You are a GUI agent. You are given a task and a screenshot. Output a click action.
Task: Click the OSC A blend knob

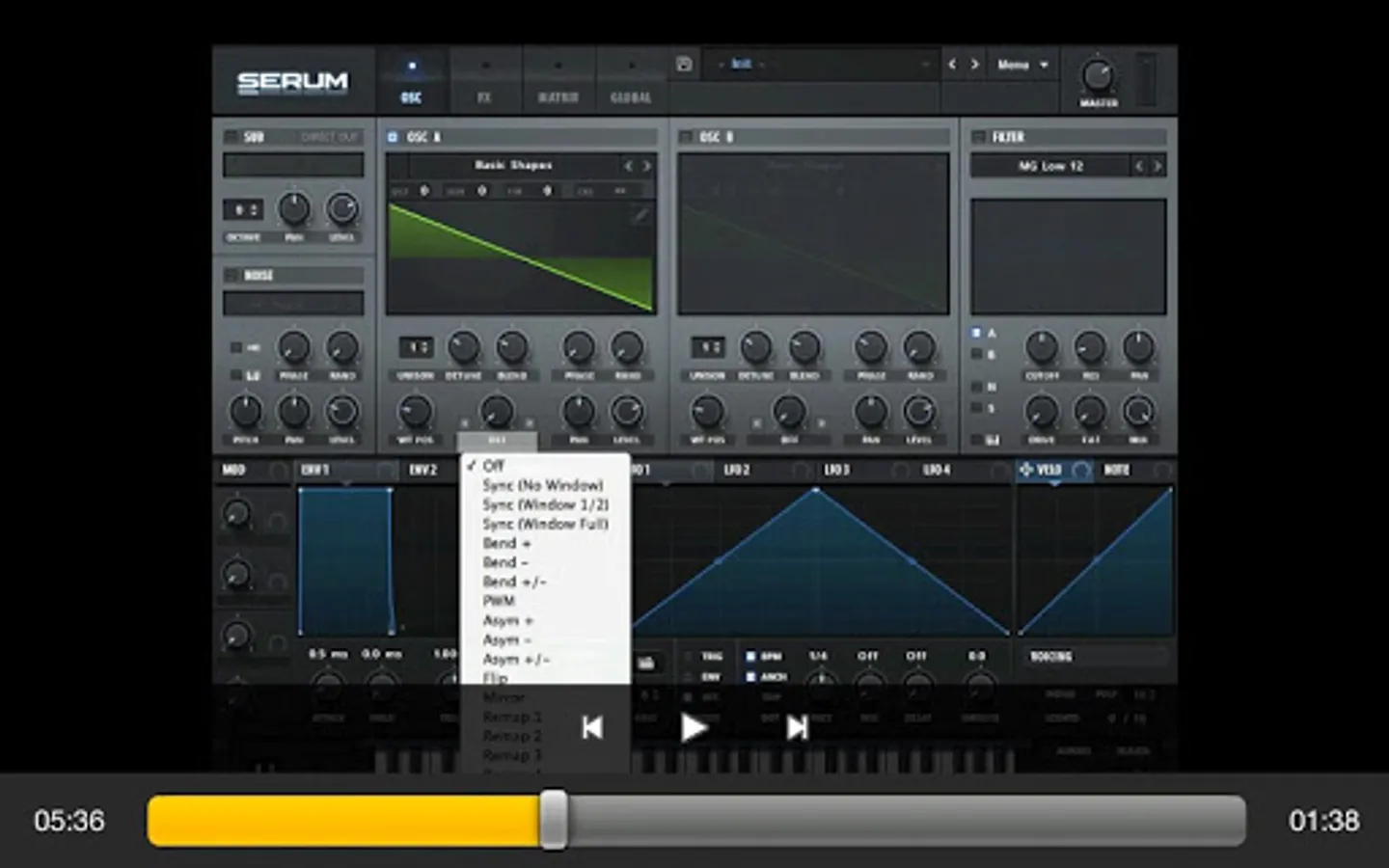point(512,347)
